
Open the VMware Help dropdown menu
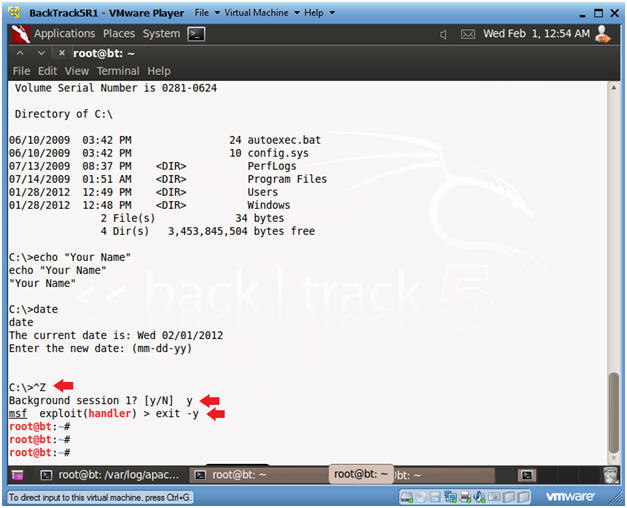tap(319, 13)
